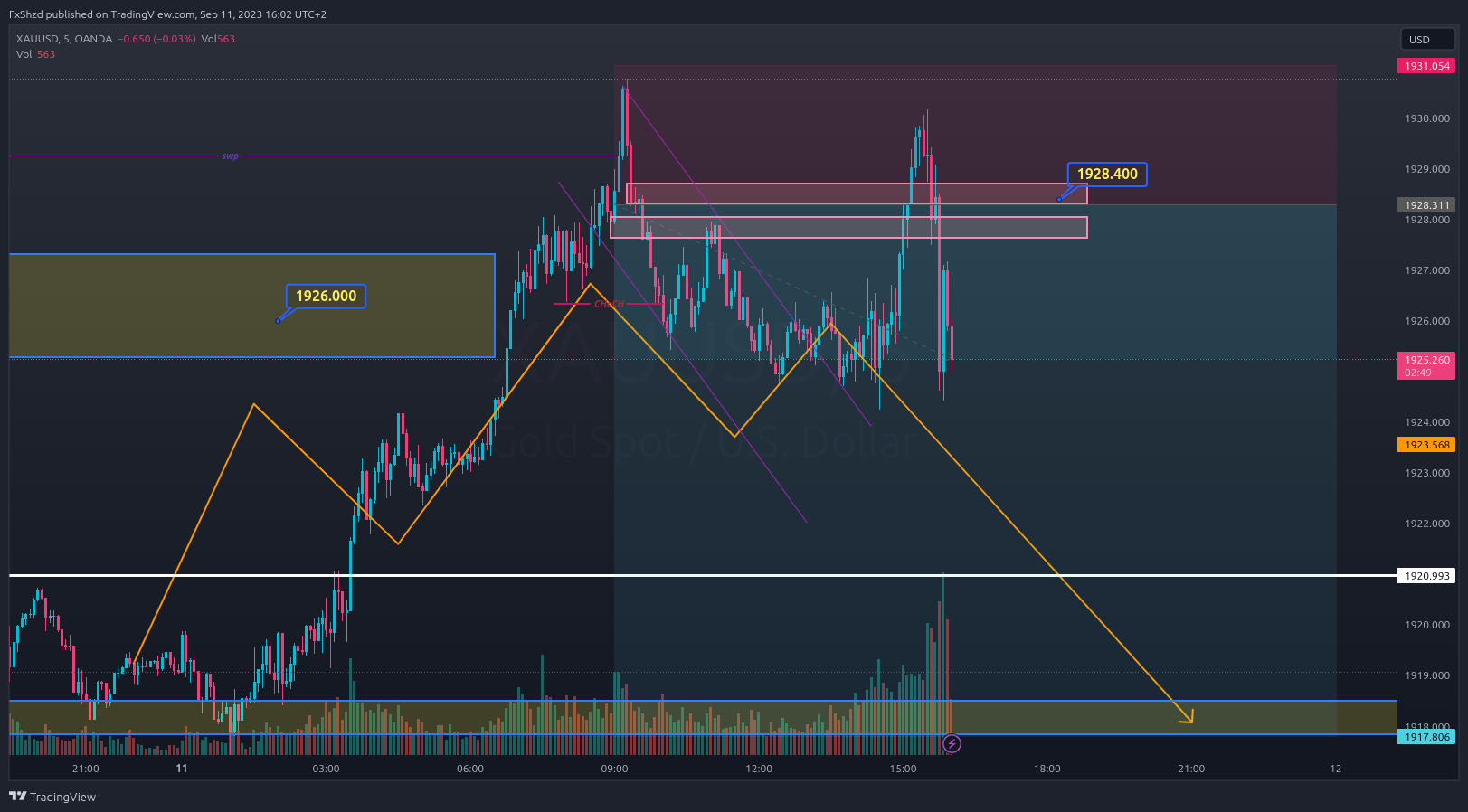1468x812 pixels.
Task: Click the purple lightning event icon
Action: 952,744
